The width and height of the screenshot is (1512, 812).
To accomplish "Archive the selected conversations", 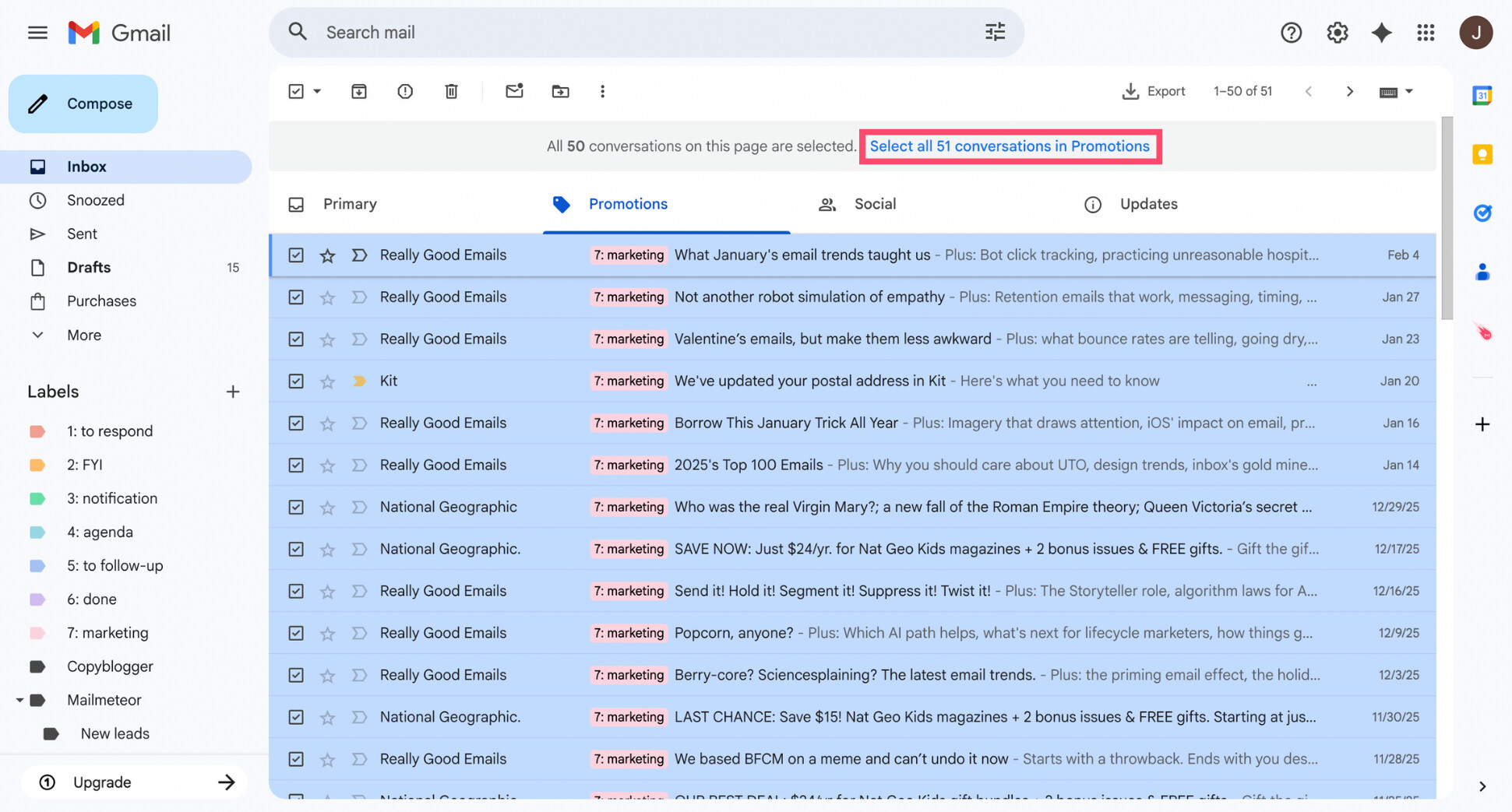I will click(359, 91).
